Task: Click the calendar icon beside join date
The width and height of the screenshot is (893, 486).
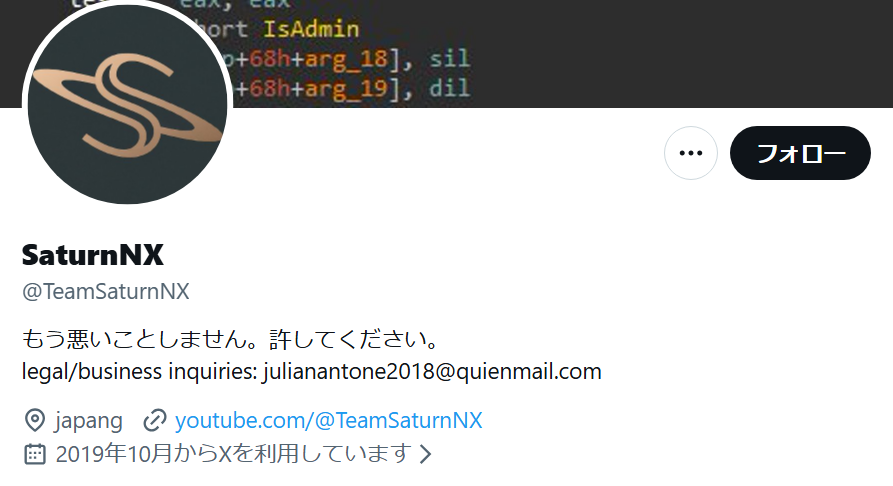Action: click(35, 454)
